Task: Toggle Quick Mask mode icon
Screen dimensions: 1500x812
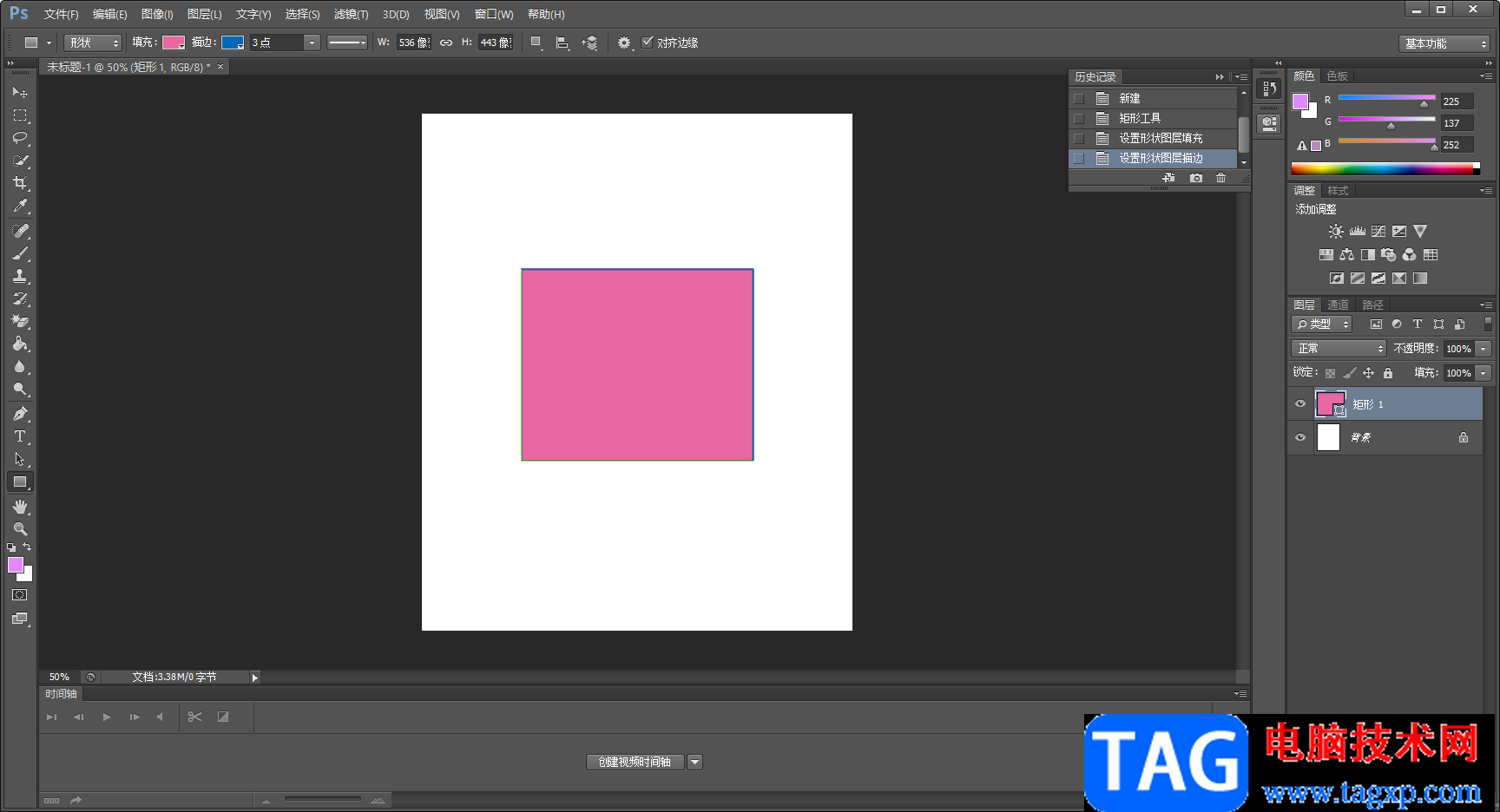Action: click(20, 595)
